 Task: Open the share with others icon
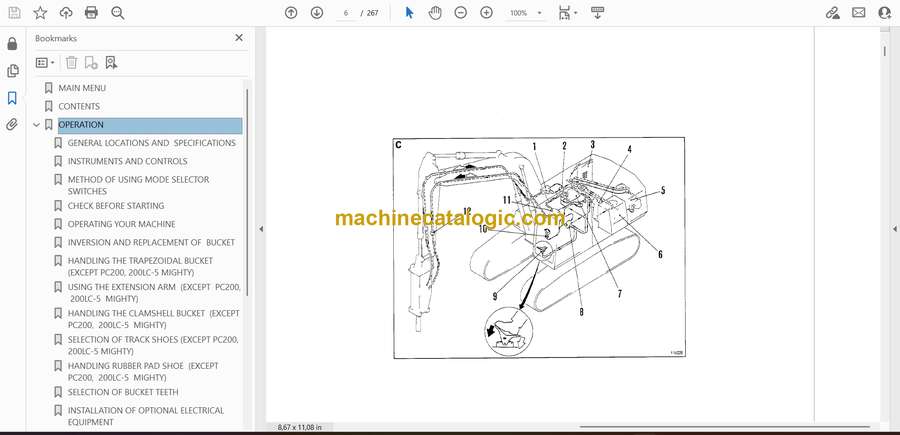click(x=885, y=13)
